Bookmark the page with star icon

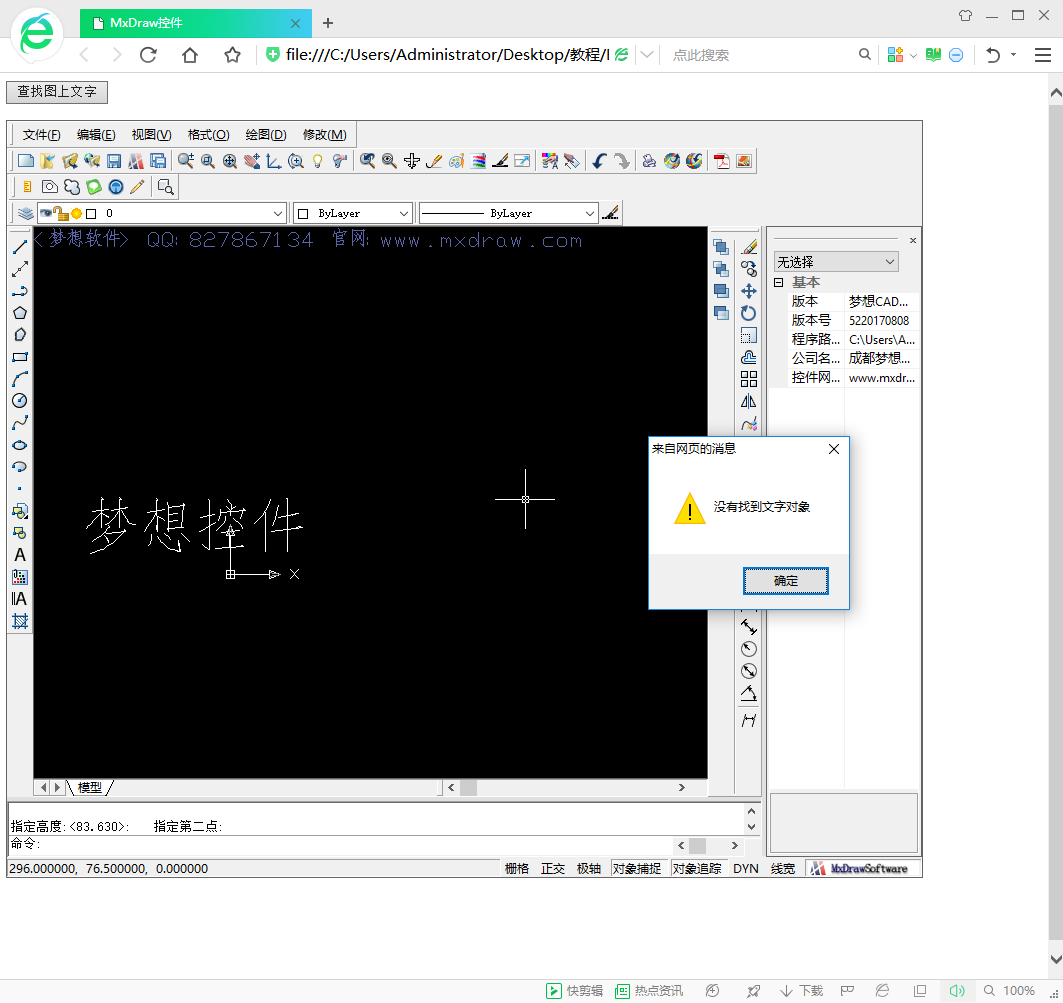(233, 55)
